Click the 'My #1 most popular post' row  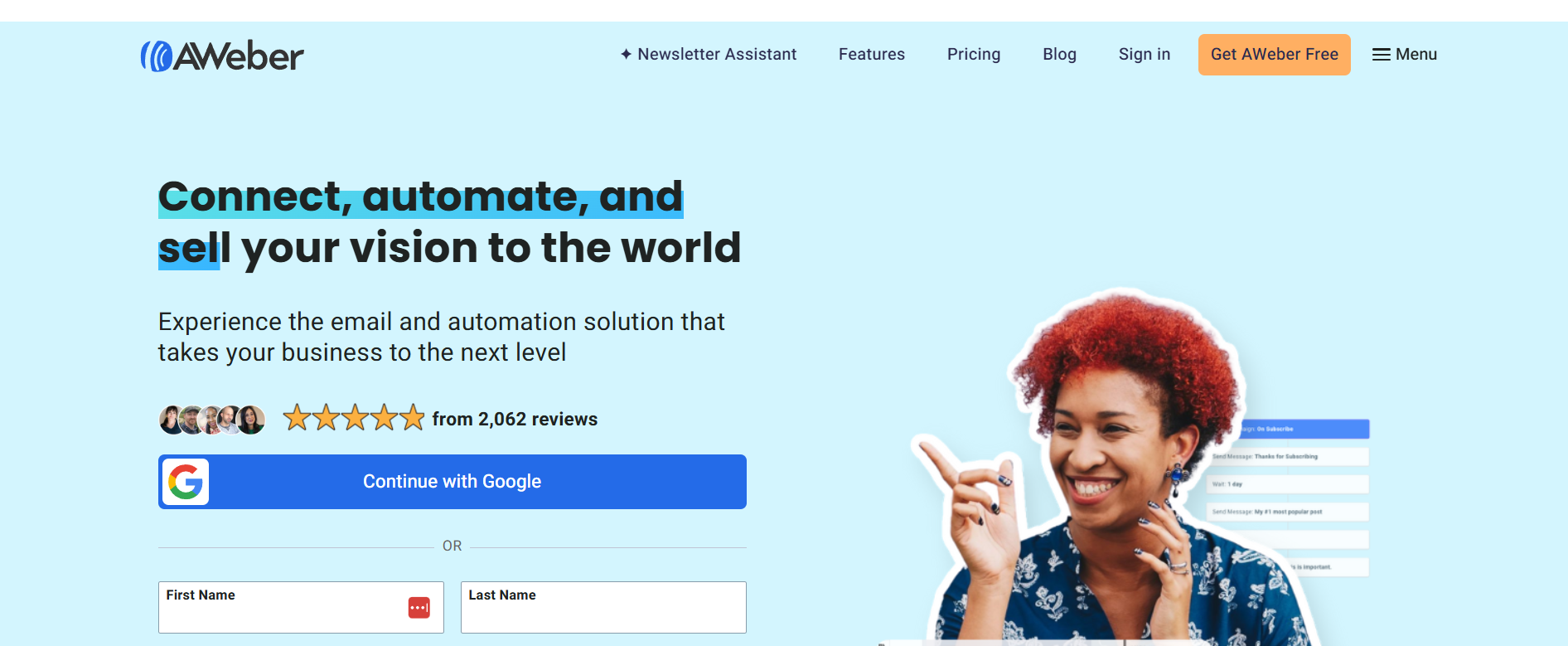coord(1288,512)
